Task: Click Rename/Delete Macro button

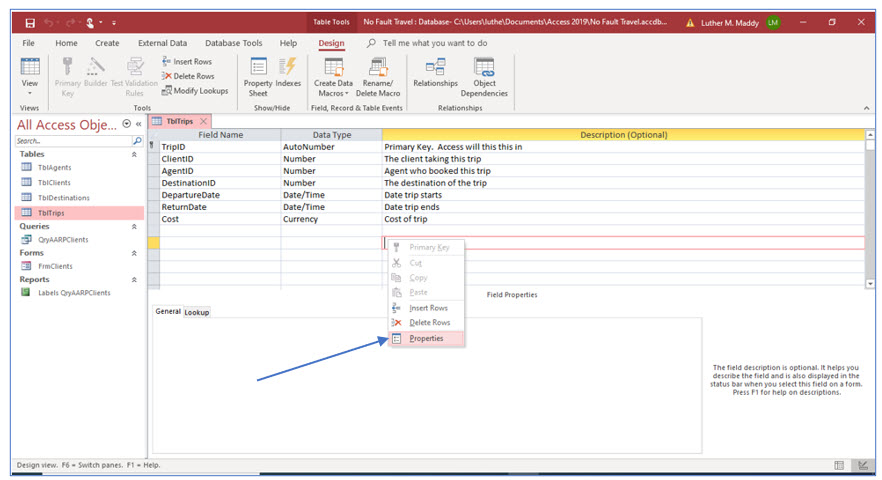Action: pos(378,77)
